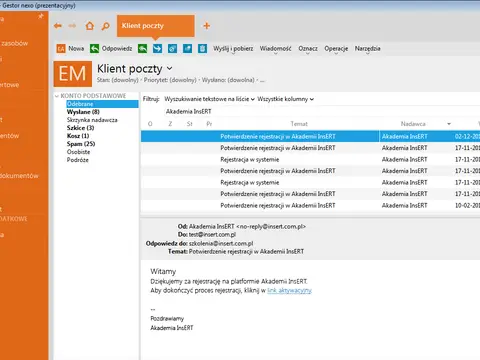Open the Wiadomość menu

pyautogui.click(x=275, y=49)
